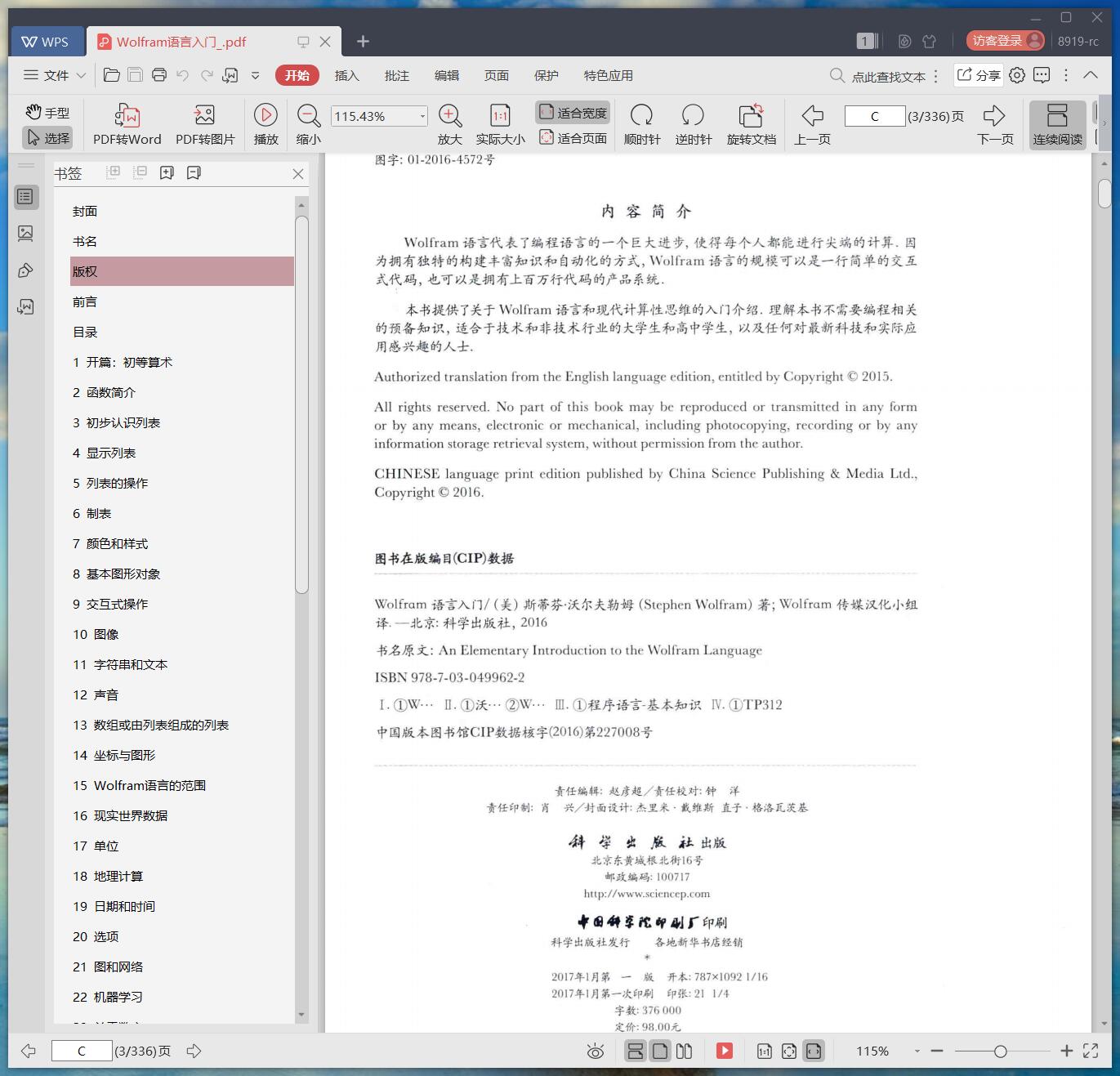Go to next page (下一页)

(995, 125)
